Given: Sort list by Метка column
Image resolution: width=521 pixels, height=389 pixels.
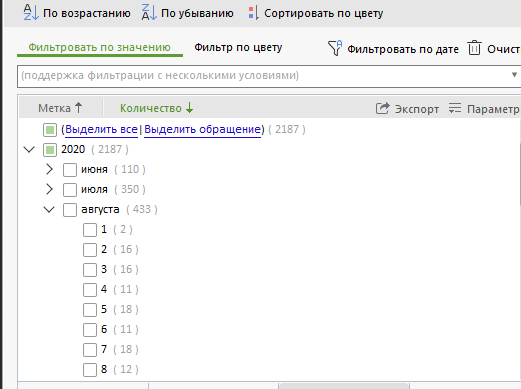Looking at the screenshot, I should tap(55, 108).
